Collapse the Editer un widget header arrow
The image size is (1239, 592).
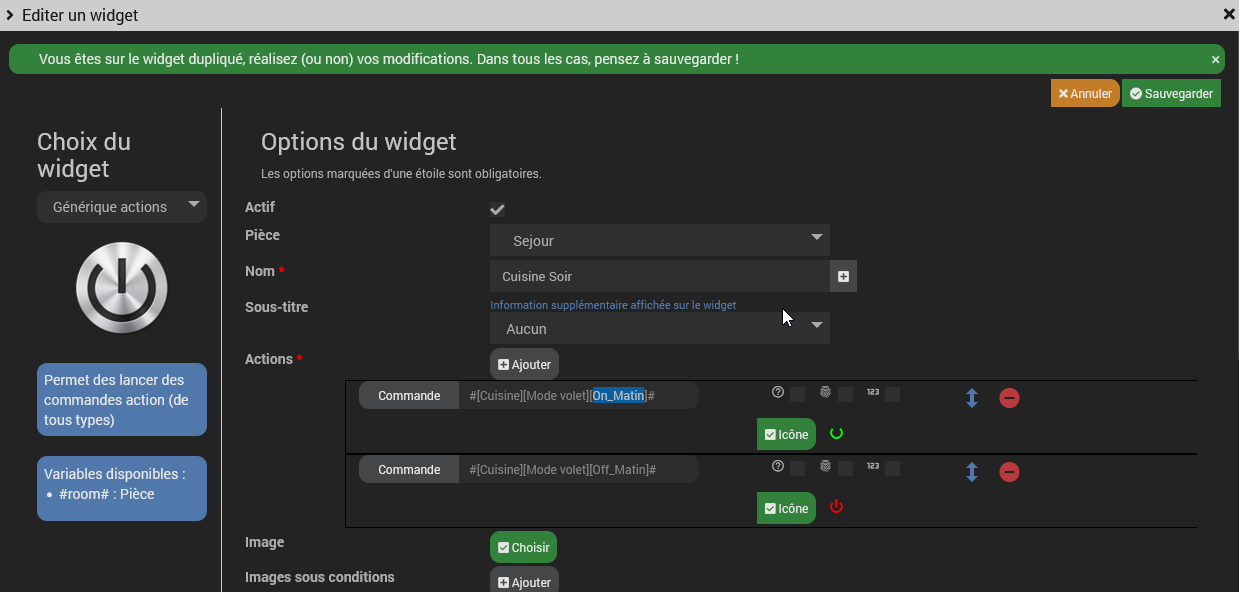[9, 15]
